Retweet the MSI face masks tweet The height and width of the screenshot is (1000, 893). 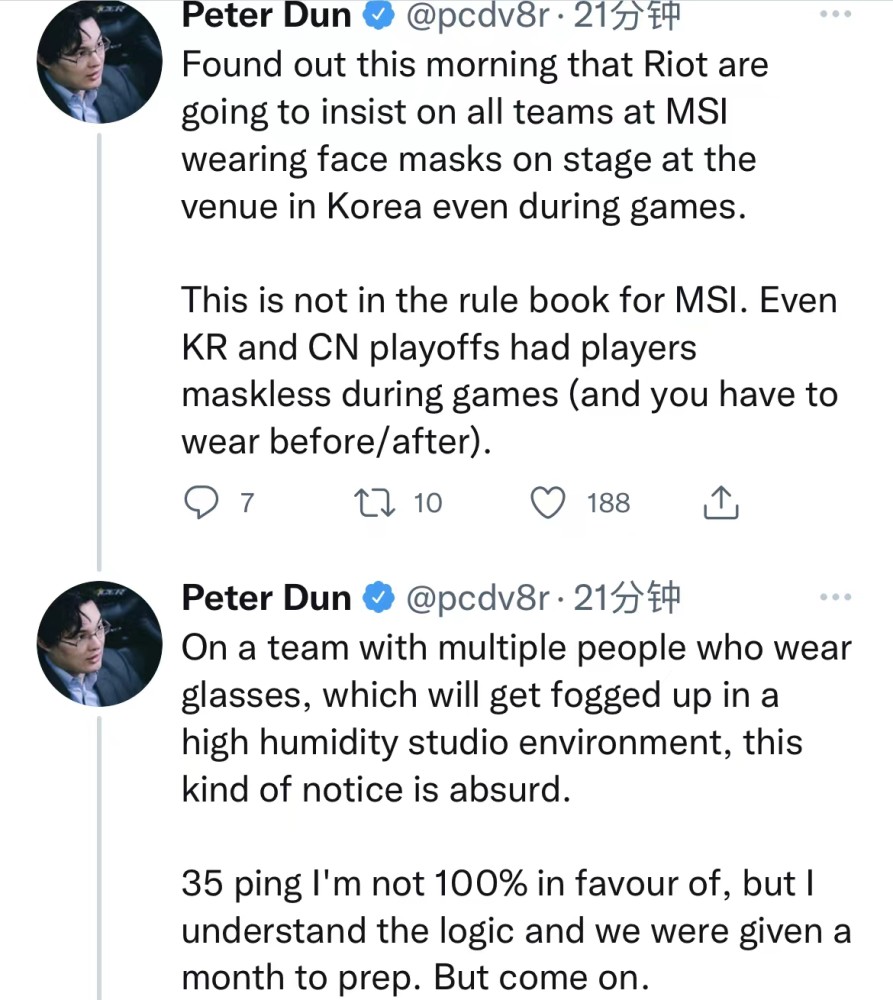[381, 502]
